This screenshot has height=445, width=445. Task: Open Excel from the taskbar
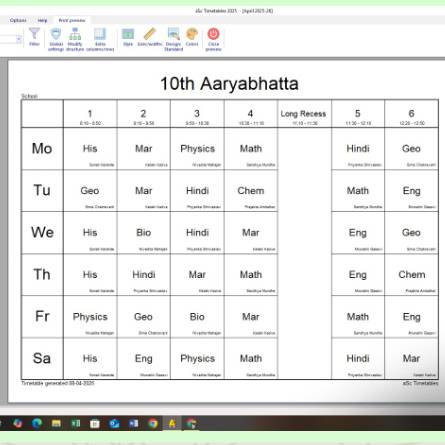pos(76,423)
